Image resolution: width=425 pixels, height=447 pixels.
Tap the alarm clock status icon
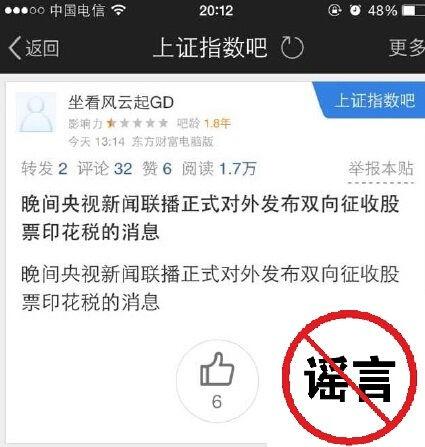click(x=355, y=10)
